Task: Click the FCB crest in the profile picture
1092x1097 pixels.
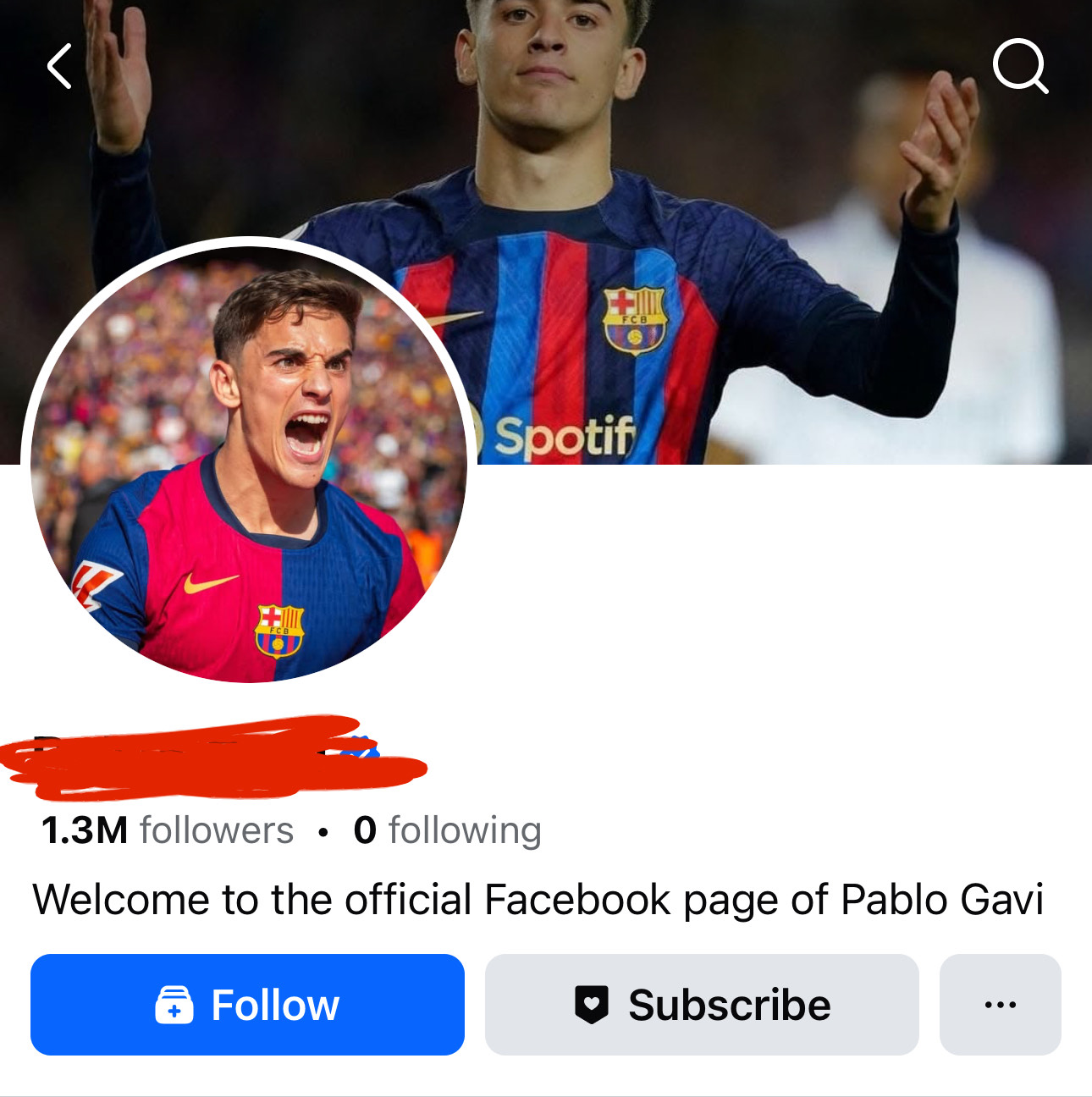Action: [x=279, y=631]
